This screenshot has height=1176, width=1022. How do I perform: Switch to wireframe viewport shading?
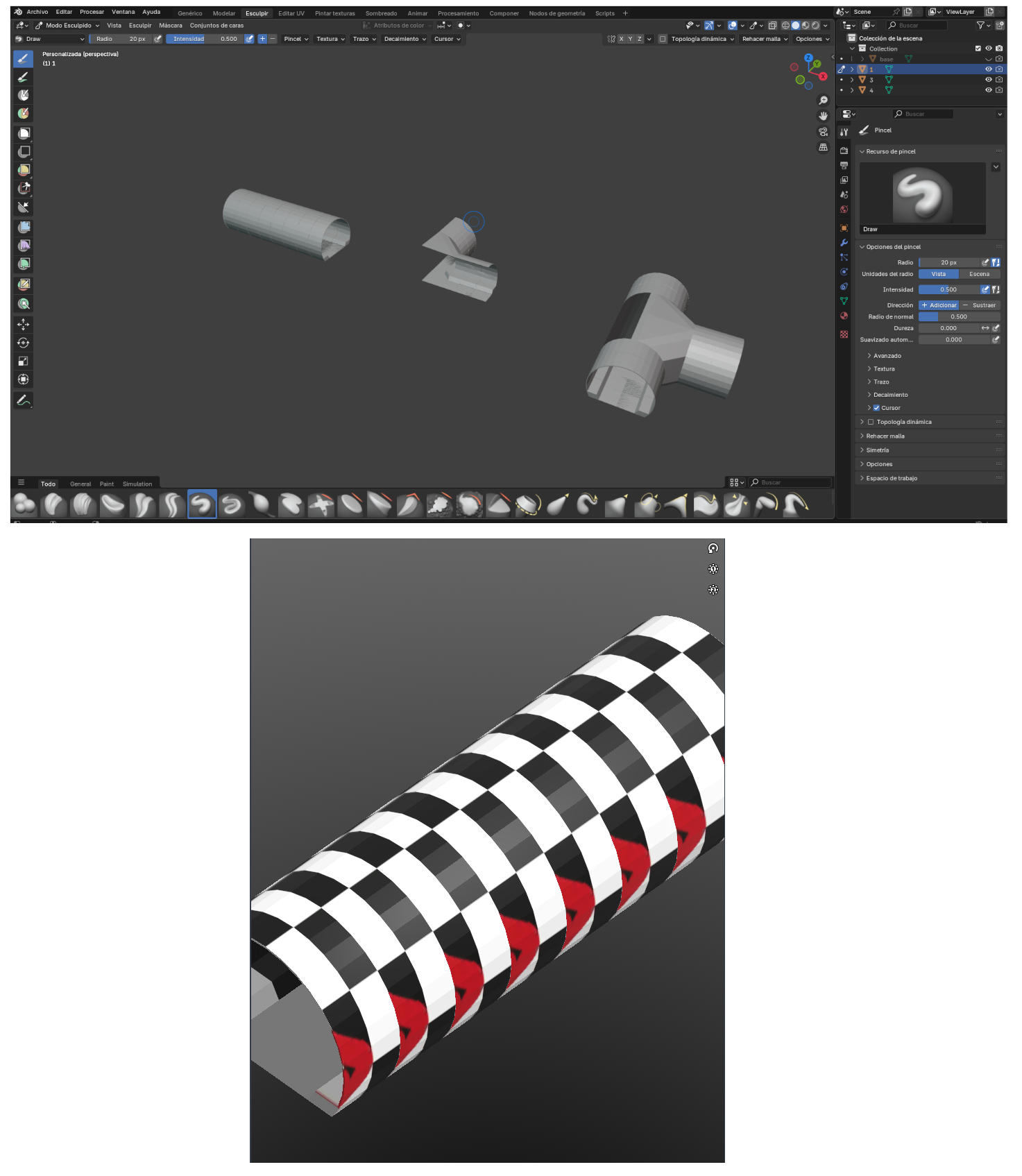pyautogui.click(x=785, y=26)
